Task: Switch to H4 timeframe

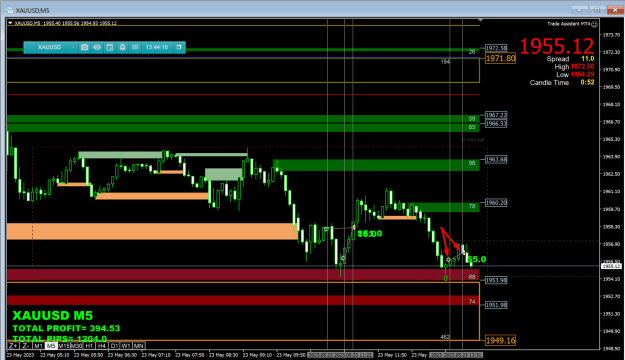Action: pyautogui.click(x=102, y=346)
